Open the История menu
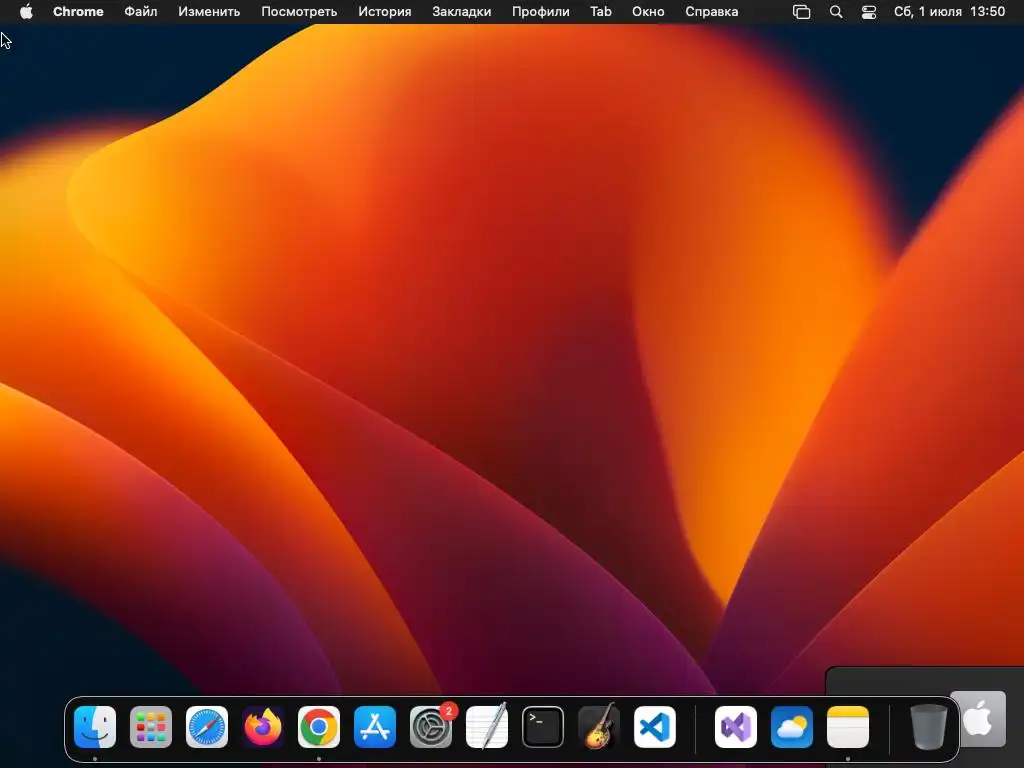This screenshot has width=1024, height=768. point(385,12)
